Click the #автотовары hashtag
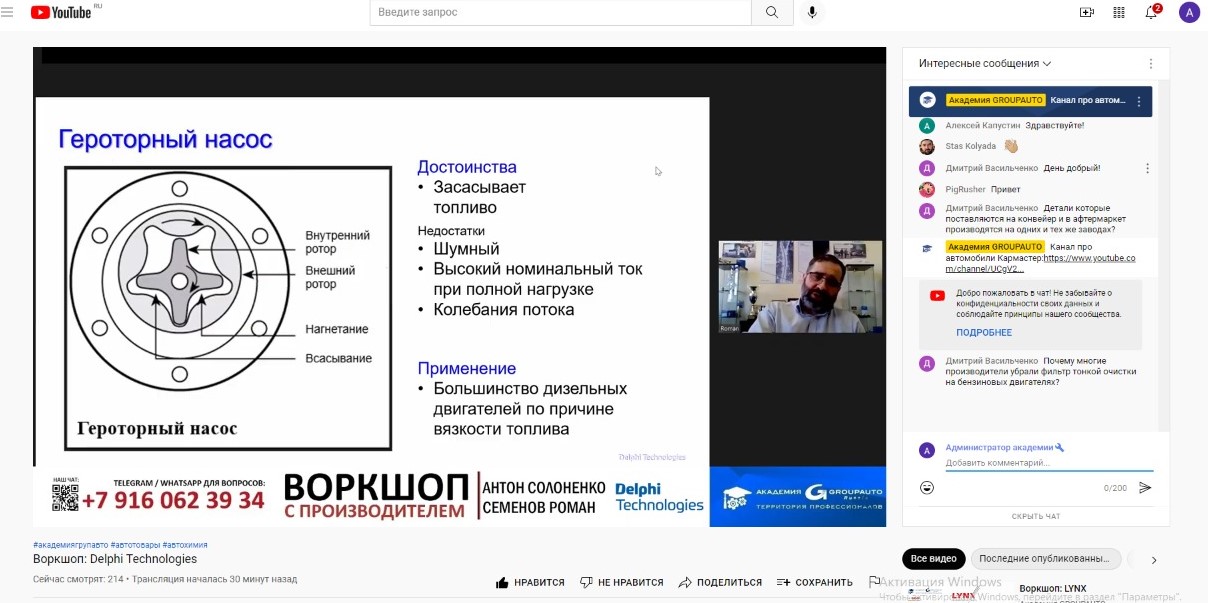Viewport: 1208px width, 603px height. pyautogui.click(x=135, y=544)
